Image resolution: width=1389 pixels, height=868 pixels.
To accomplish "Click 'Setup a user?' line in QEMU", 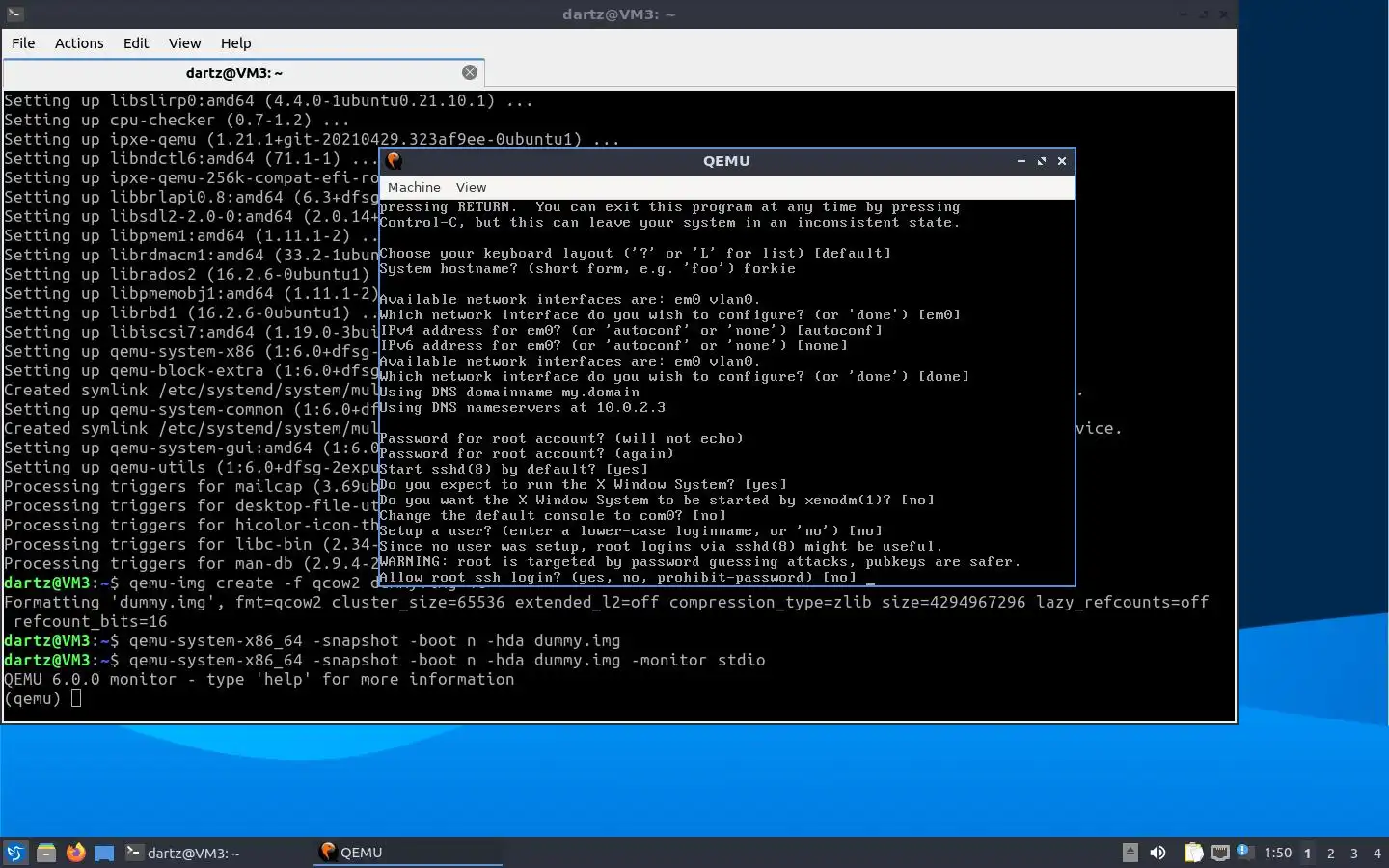I will tap(631, 530).
